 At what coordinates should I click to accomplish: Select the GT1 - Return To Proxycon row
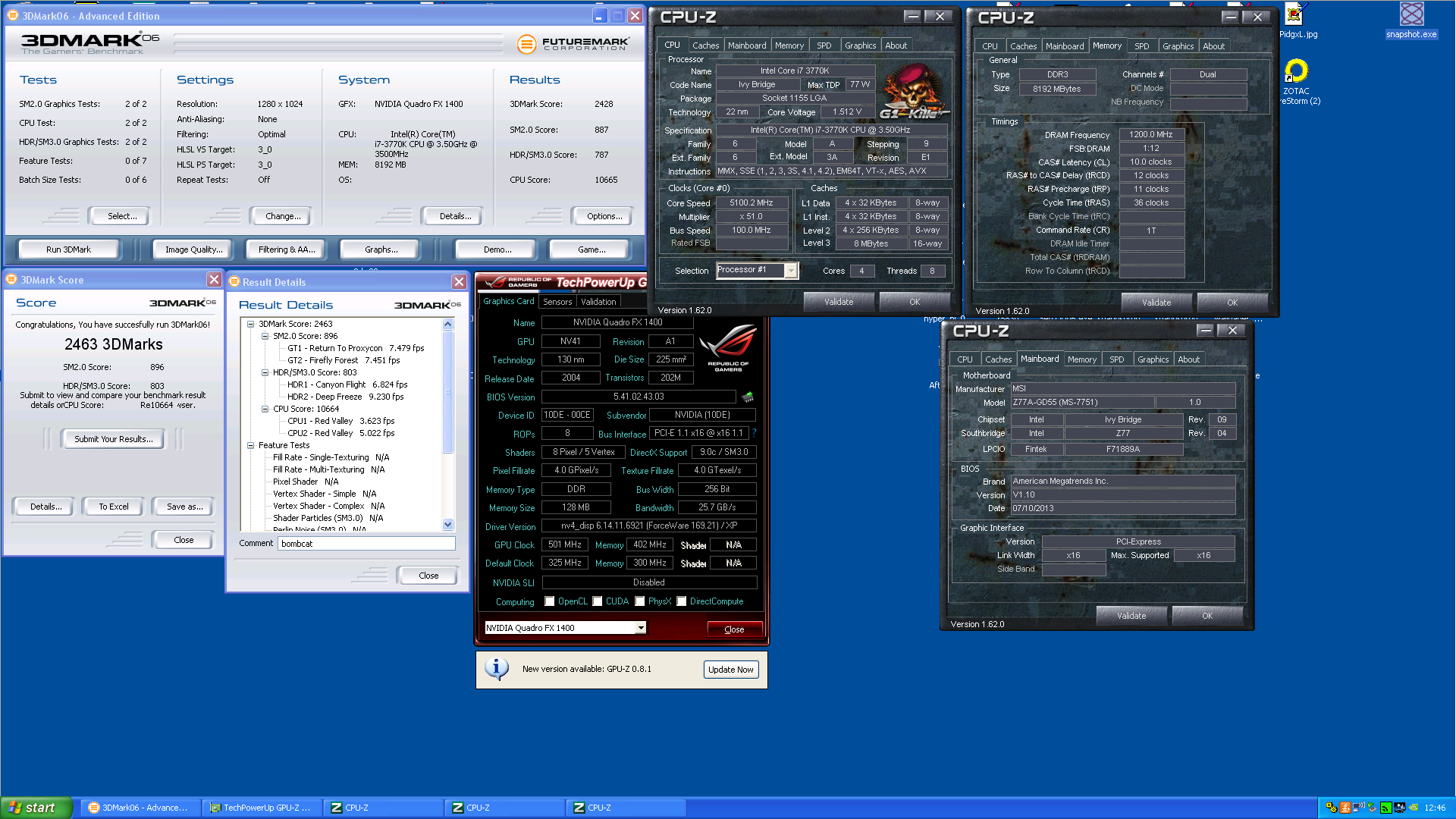pyautogui.click(x=356, y=348)
